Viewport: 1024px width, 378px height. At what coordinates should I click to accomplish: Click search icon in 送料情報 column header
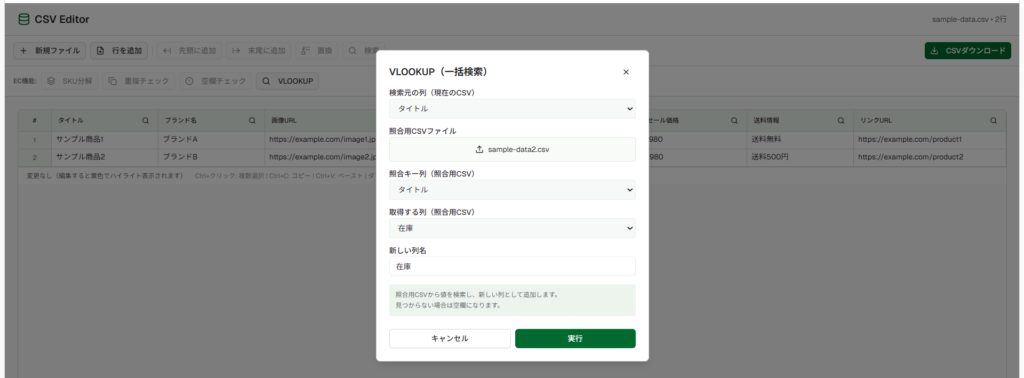[841, 121]
